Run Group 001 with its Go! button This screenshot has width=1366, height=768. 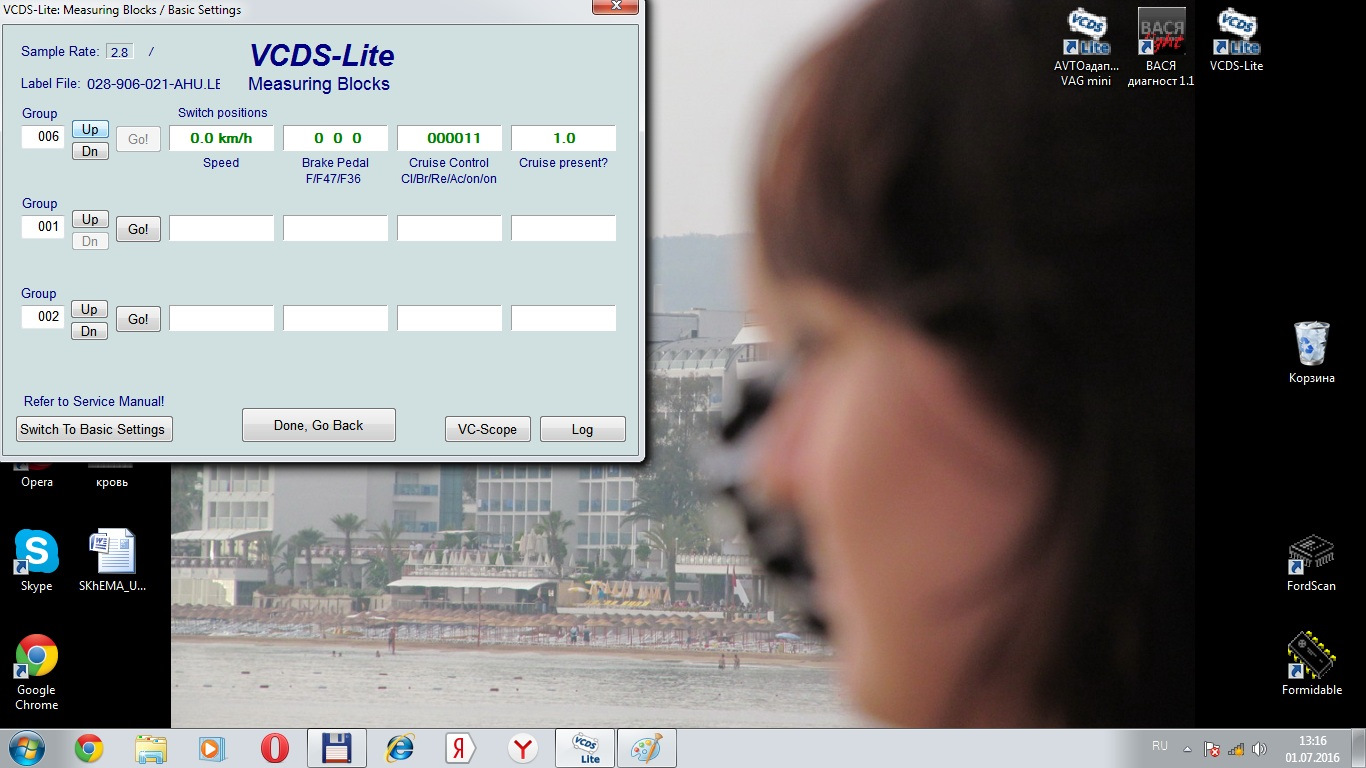tap(138, 229)
